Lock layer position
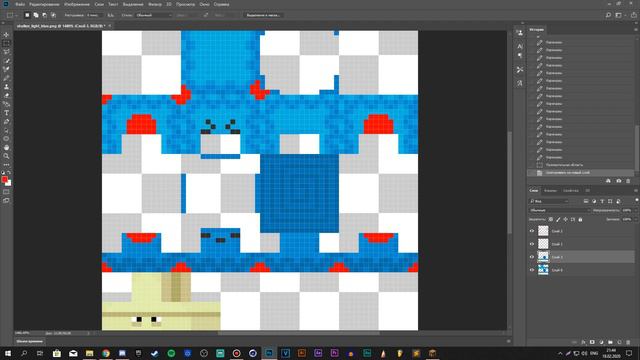640x360 pixels. click(x=565, y=220)
